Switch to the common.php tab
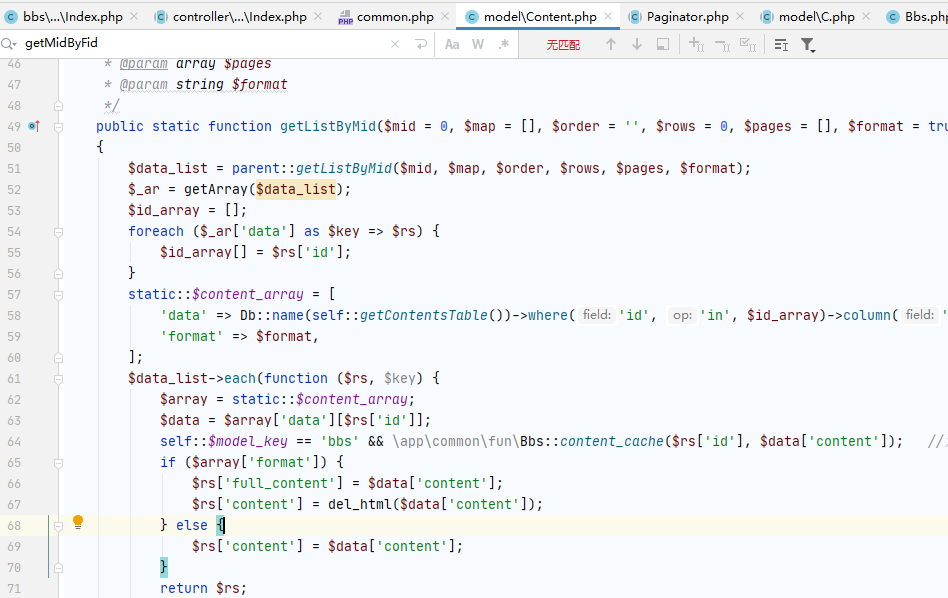 point(395,17)
